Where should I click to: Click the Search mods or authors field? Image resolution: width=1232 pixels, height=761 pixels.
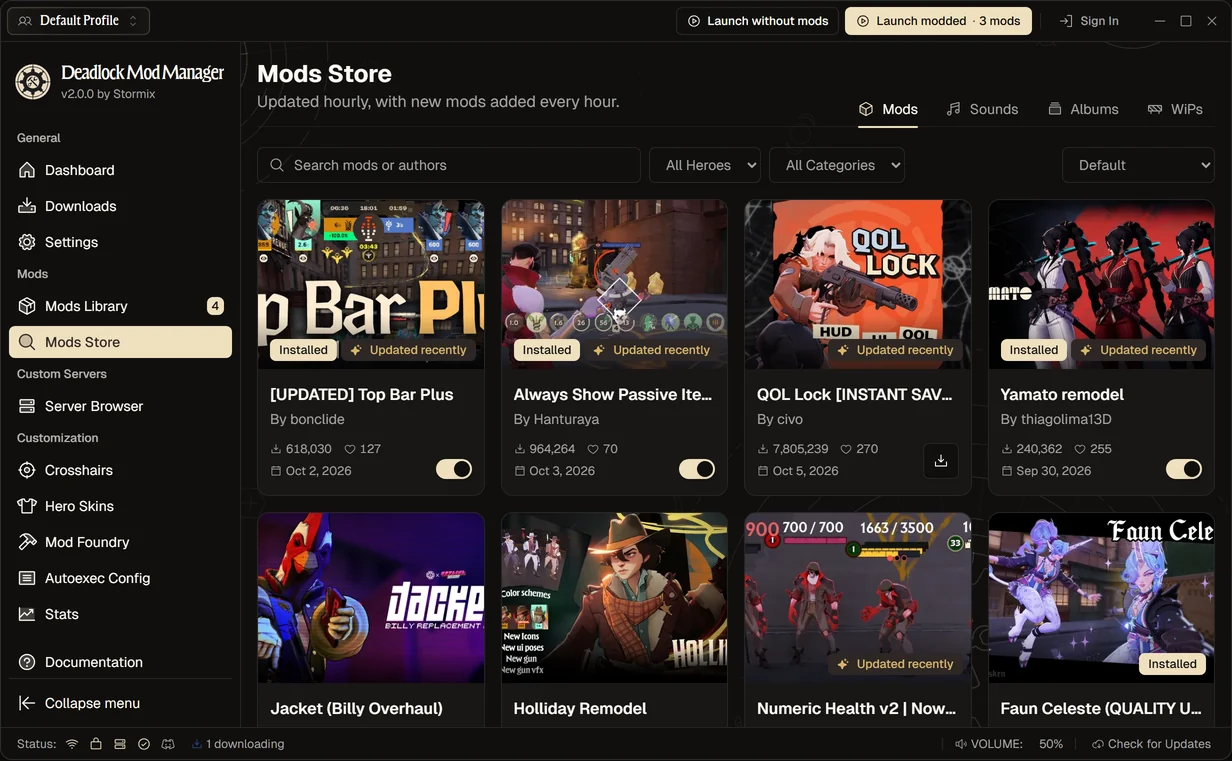click(x=449, y=165)
